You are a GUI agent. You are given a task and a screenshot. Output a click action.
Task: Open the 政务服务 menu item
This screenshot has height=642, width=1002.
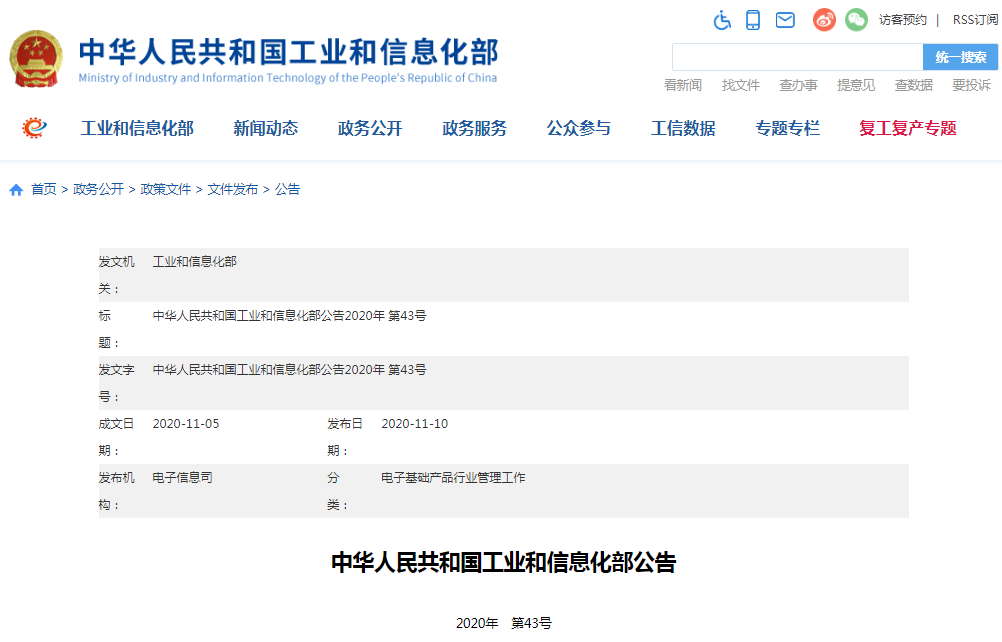pyautogui.click(x=473, y=128)
